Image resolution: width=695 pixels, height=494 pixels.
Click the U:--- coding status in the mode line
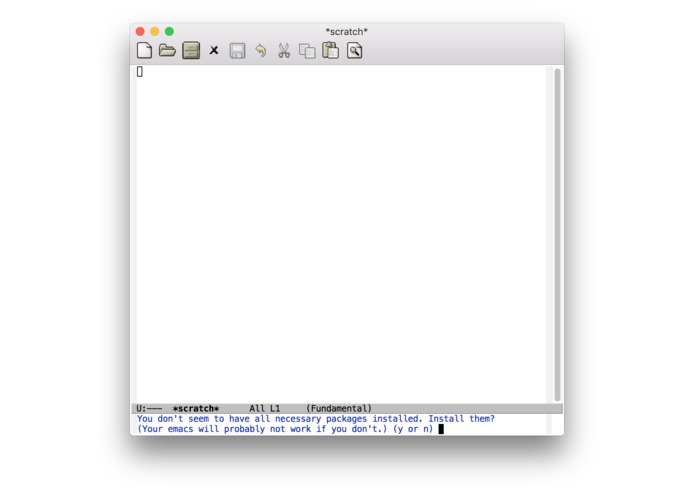[149, 408]
